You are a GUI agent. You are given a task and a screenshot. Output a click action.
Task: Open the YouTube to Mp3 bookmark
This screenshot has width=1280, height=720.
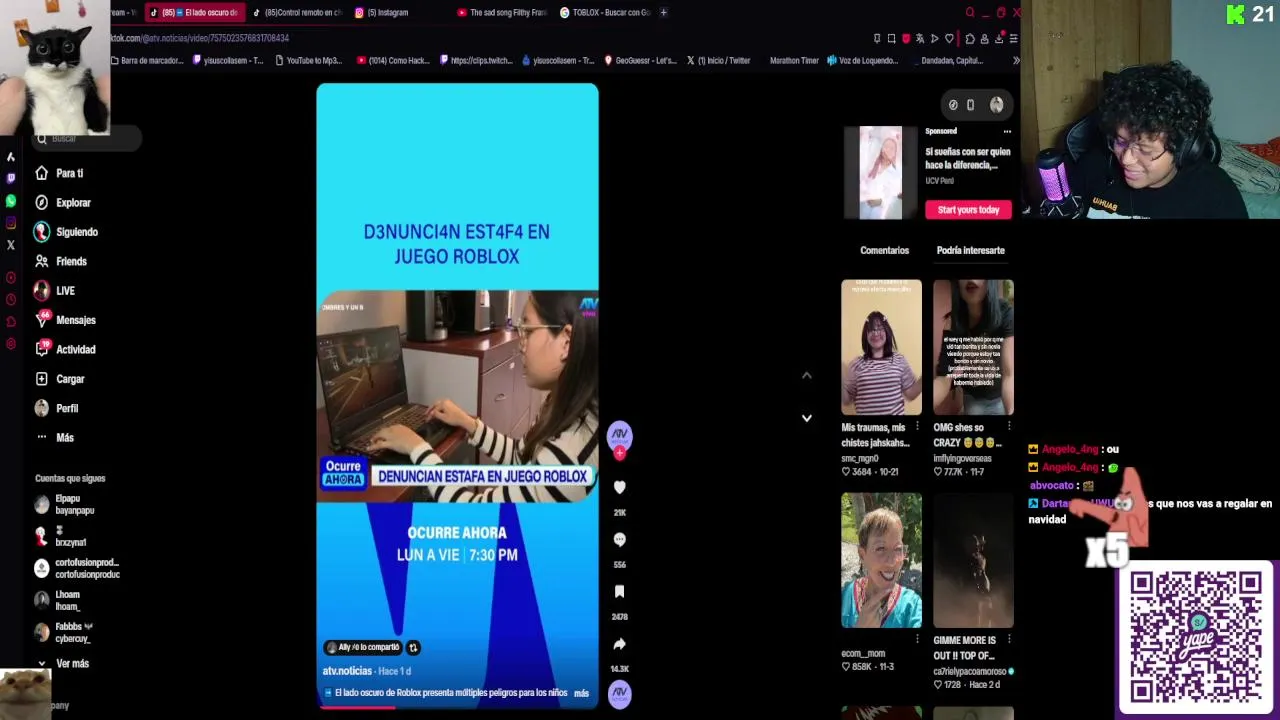pos(307,61)
